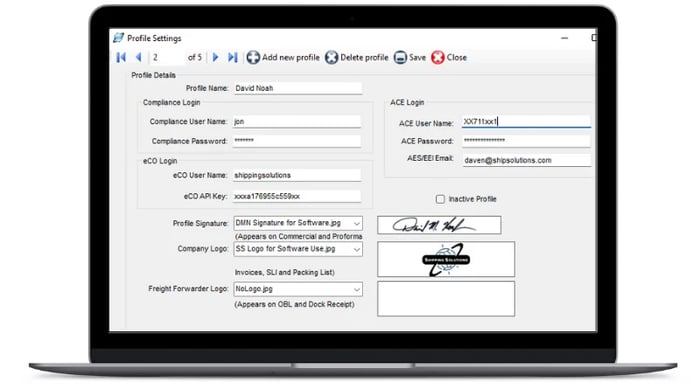The height and width of the screenshot is (390, 700).
Task: Open the Profile Signature dropdown
Action: point(357,223)
